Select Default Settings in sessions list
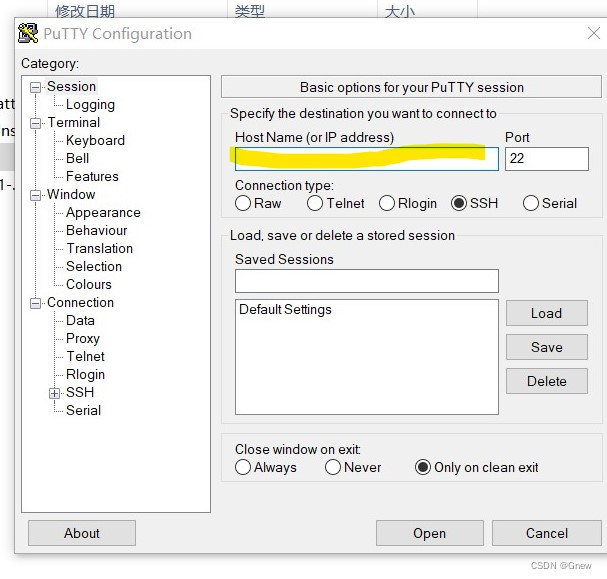The width and height of the screenshot is (607, 579). (x=285, y=309)
